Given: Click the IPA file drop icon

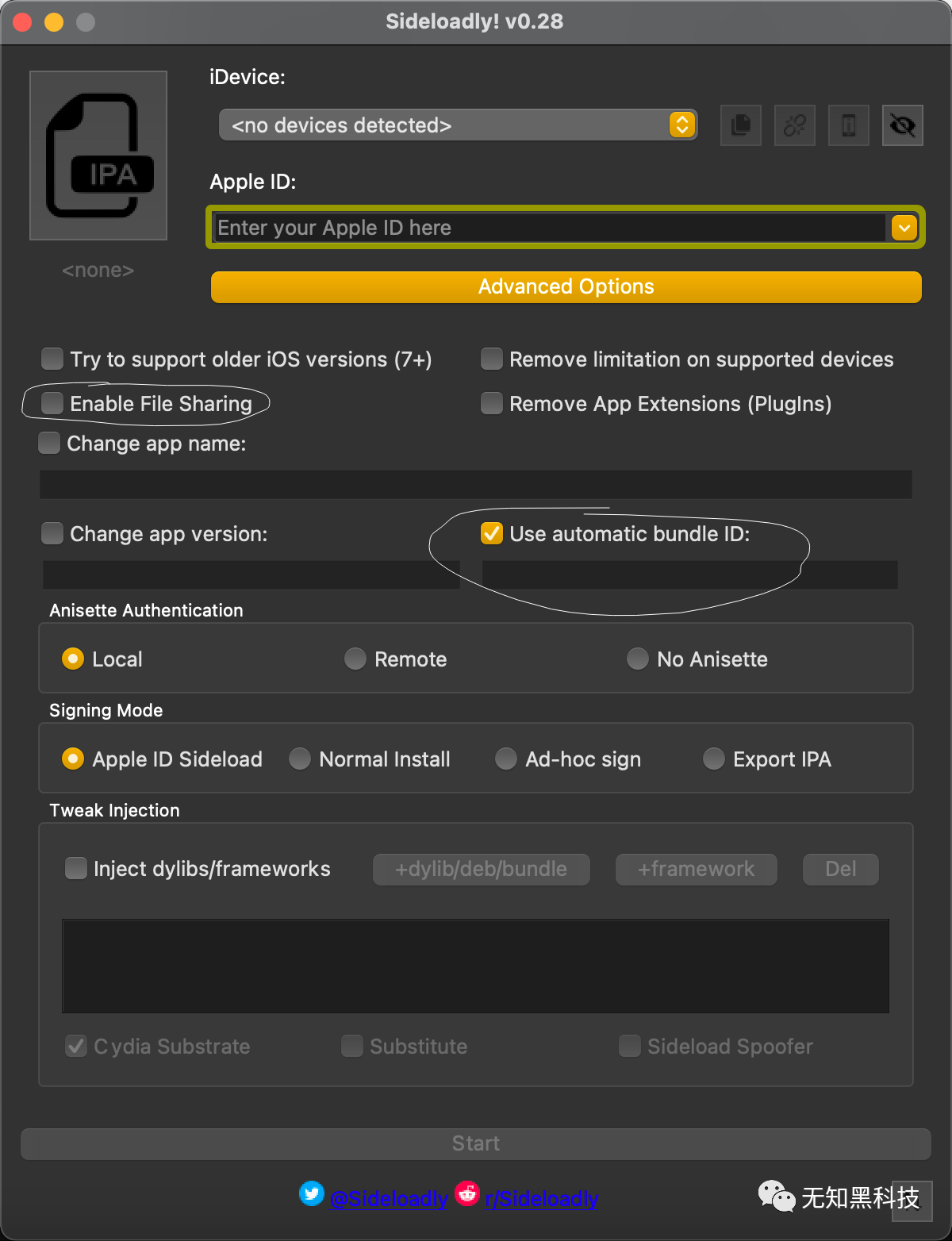Looking at the screenshot, I should (x=98, y=156).
